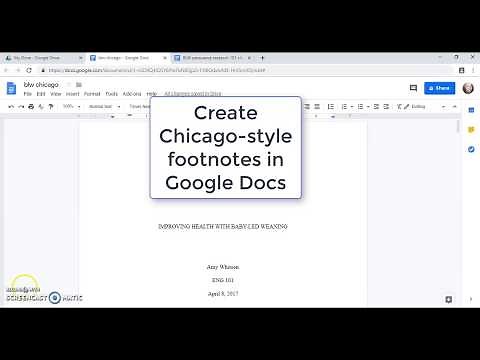480x360 pixels.
Task: Click the ENG 101 course line
Action: 223,280
